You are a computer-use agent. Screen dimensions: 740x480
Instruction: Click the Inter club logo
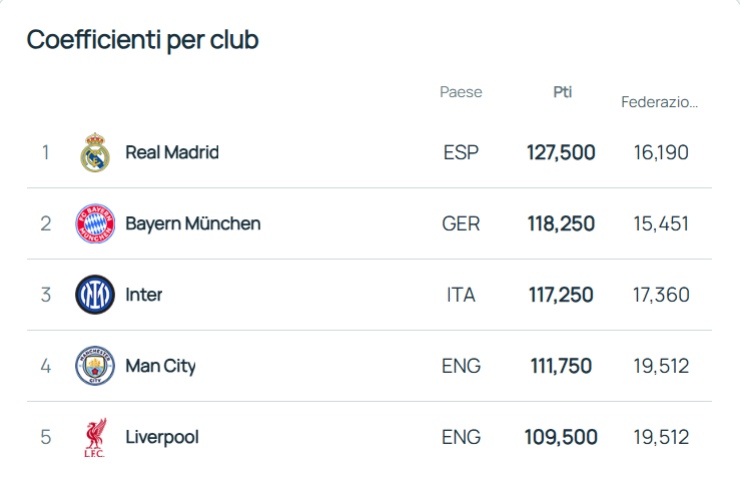coord(95,295)
